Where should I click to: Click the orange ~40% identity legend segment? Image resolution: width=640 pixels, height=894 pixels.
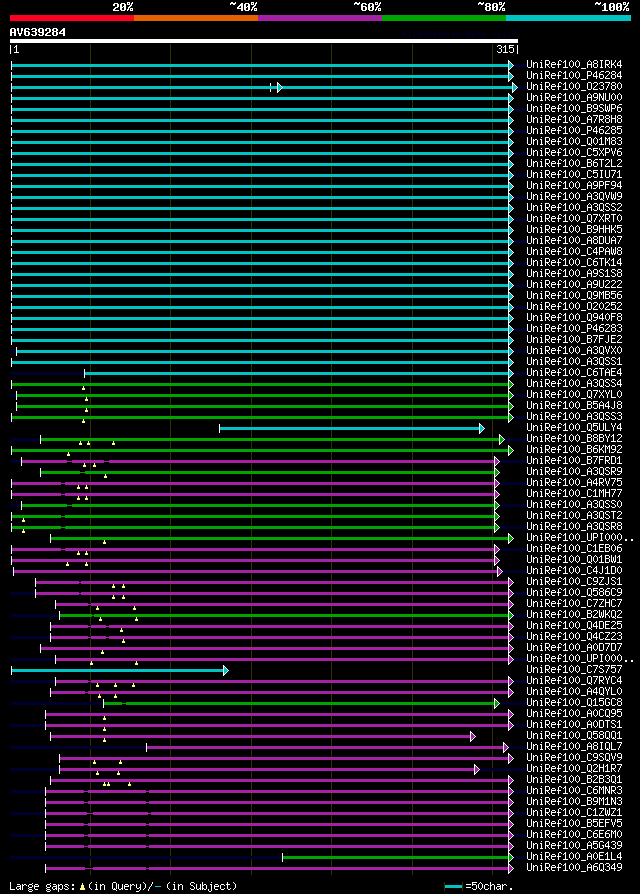pos(196,18)
